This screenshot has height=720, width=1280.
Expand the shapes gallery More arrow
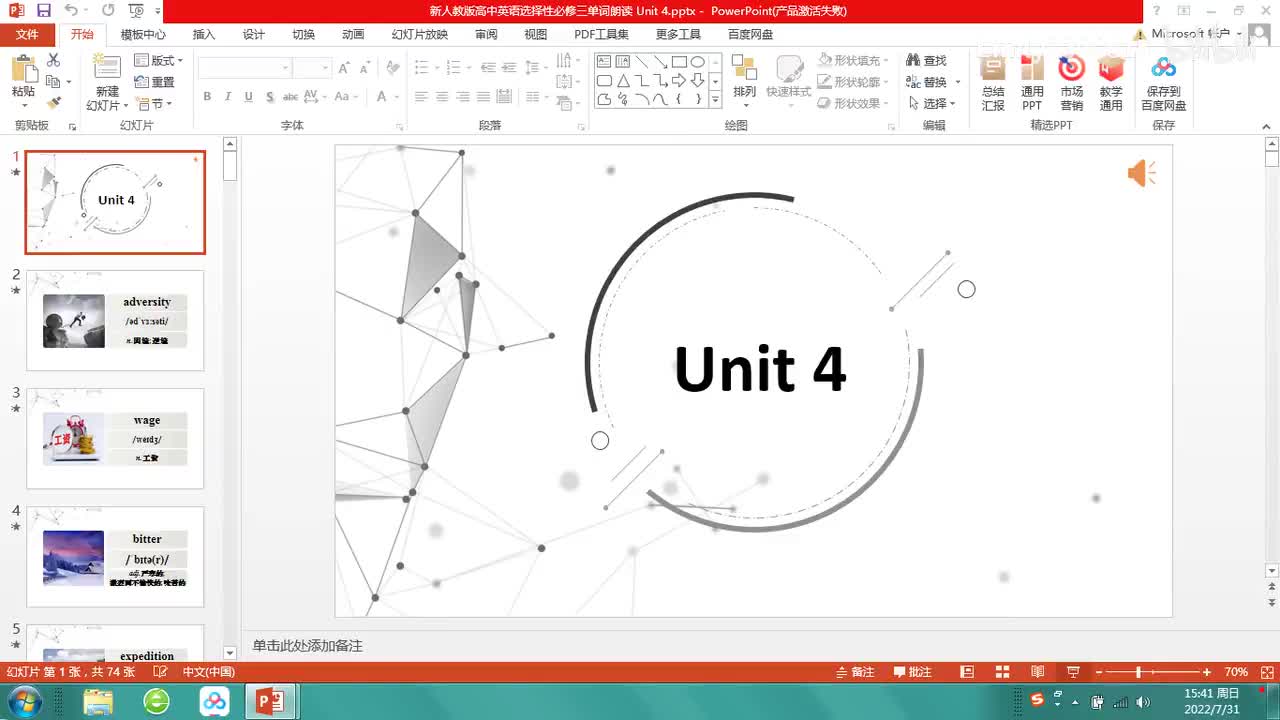click(715, 100)
